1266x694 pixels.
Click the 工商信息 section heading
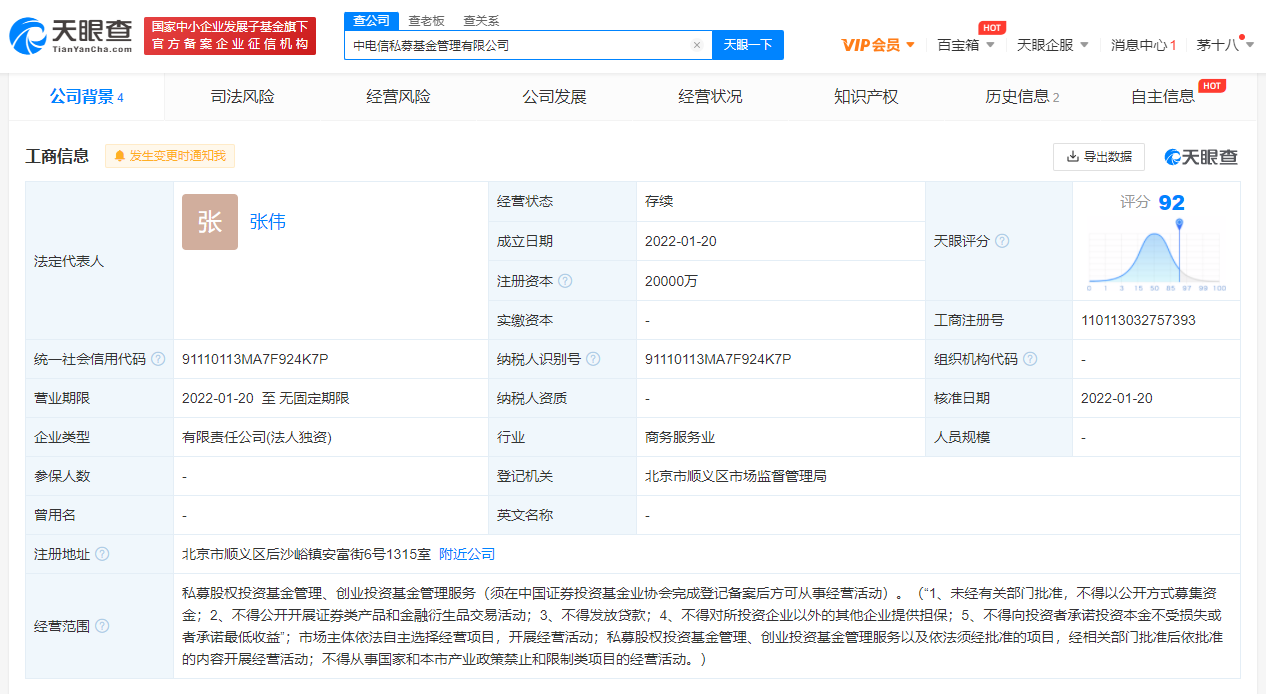(x=57, y=156)
